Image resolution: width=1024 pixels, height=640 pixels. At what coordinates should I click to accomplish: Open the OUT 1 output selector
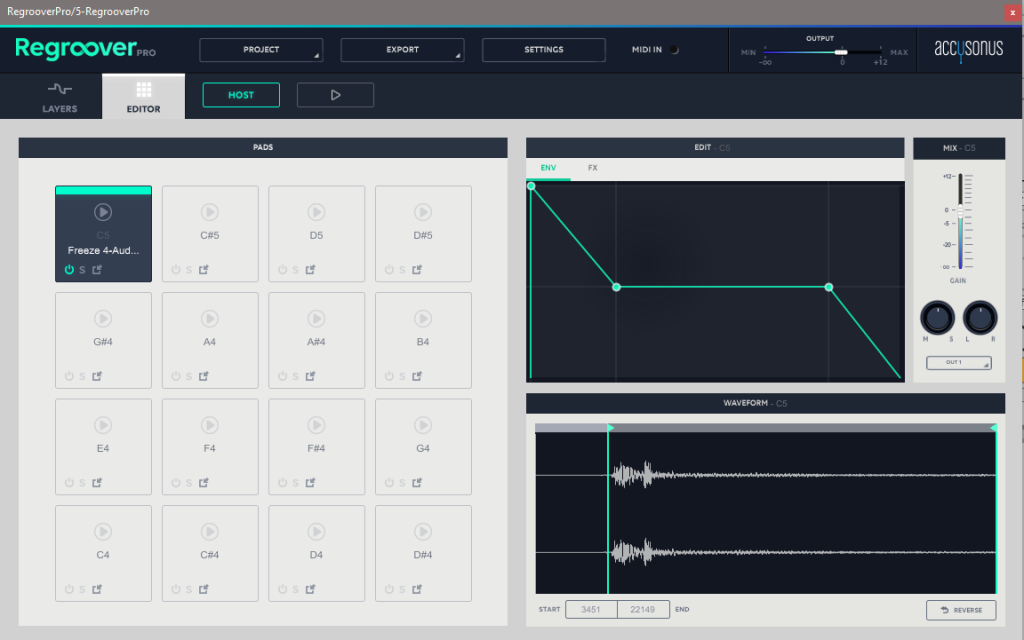[x=958, y=363]
